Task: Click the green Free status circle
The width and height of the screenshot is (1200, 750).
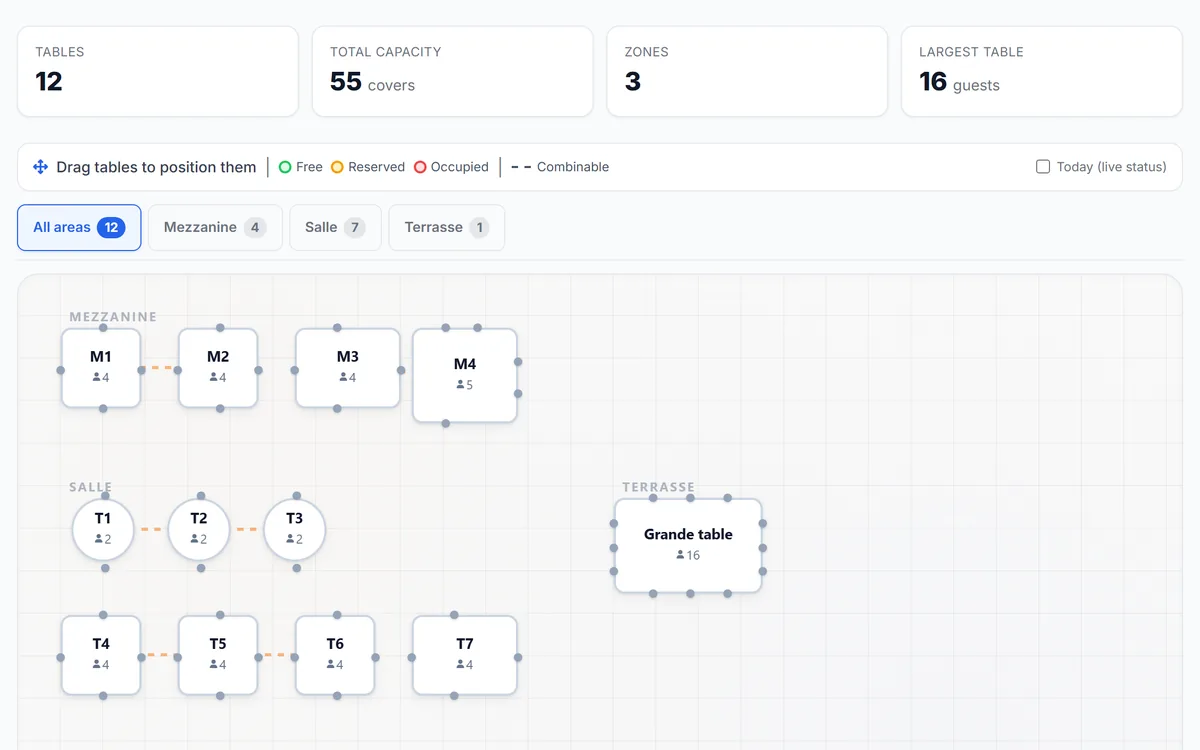Action: point(285,167)
